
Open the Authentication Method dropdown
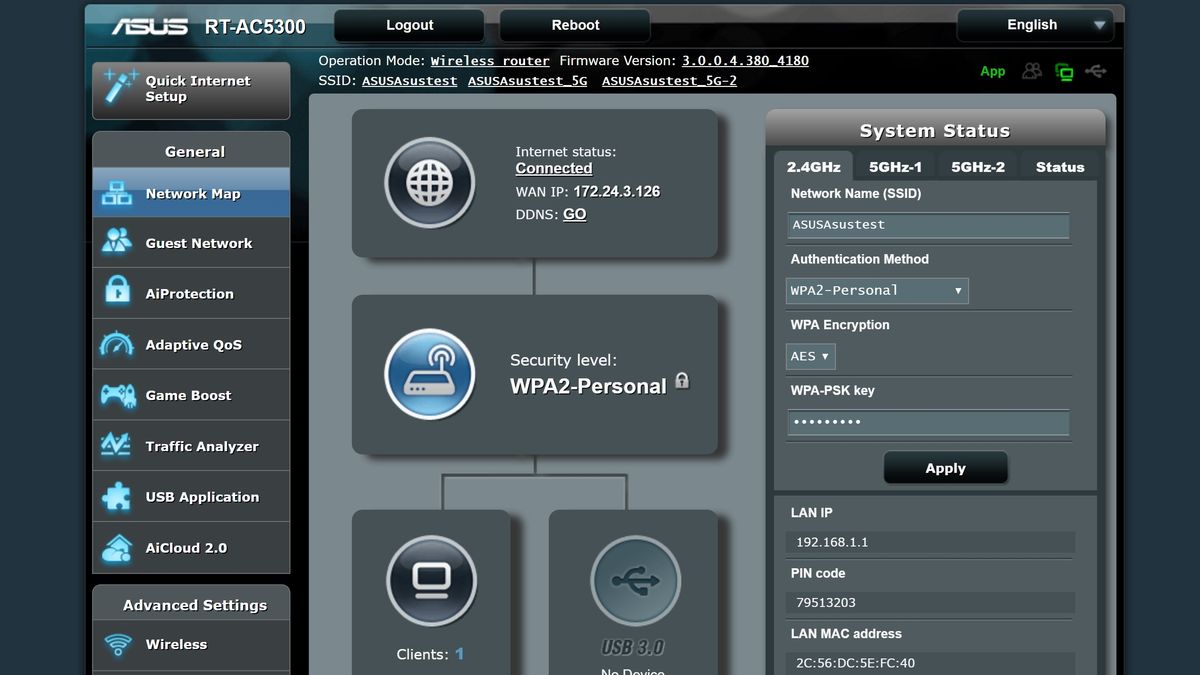pyautogui.click(x=876, y=291)
